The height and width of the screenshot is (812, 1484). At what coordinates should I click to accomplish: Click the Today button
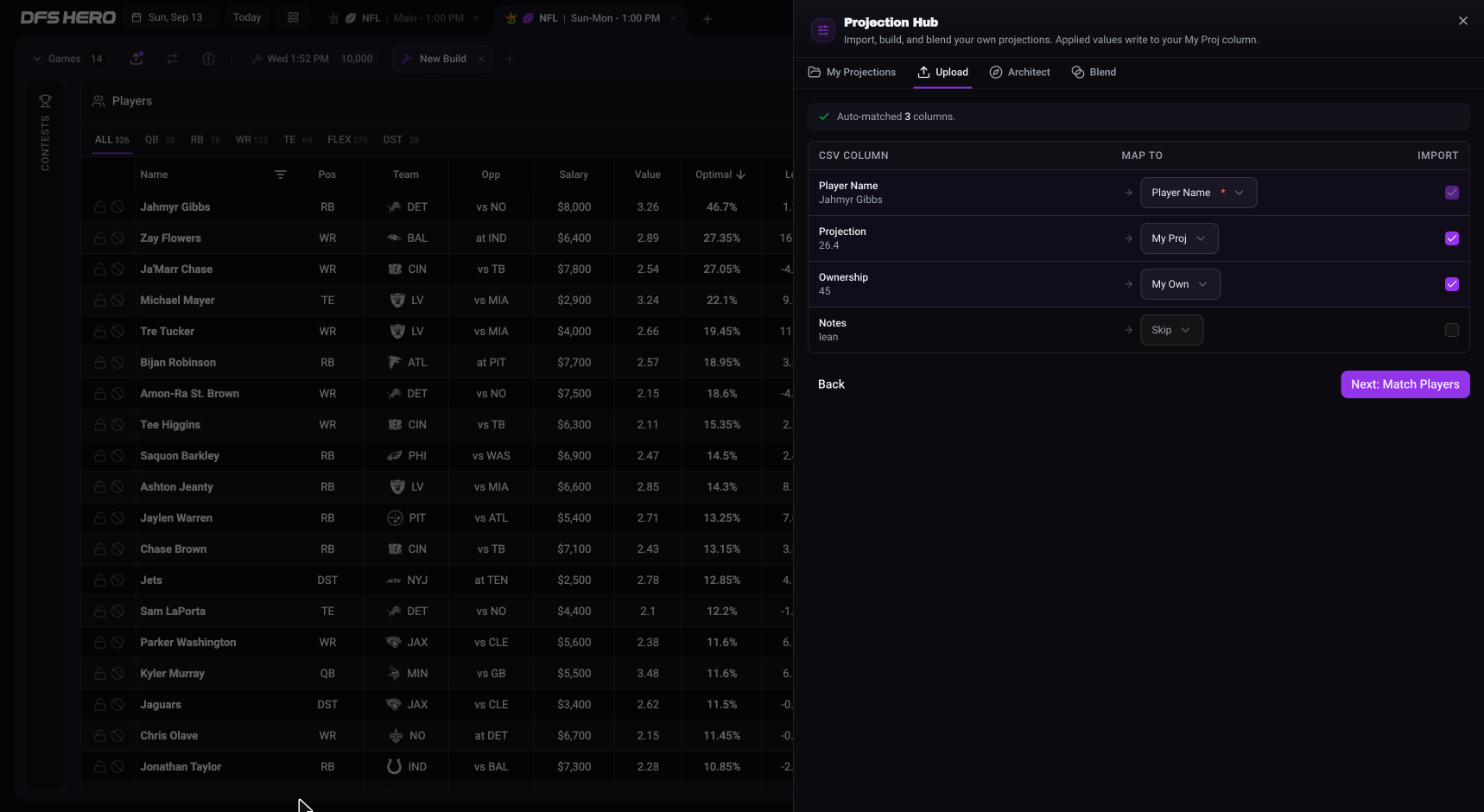click(247, 18)
